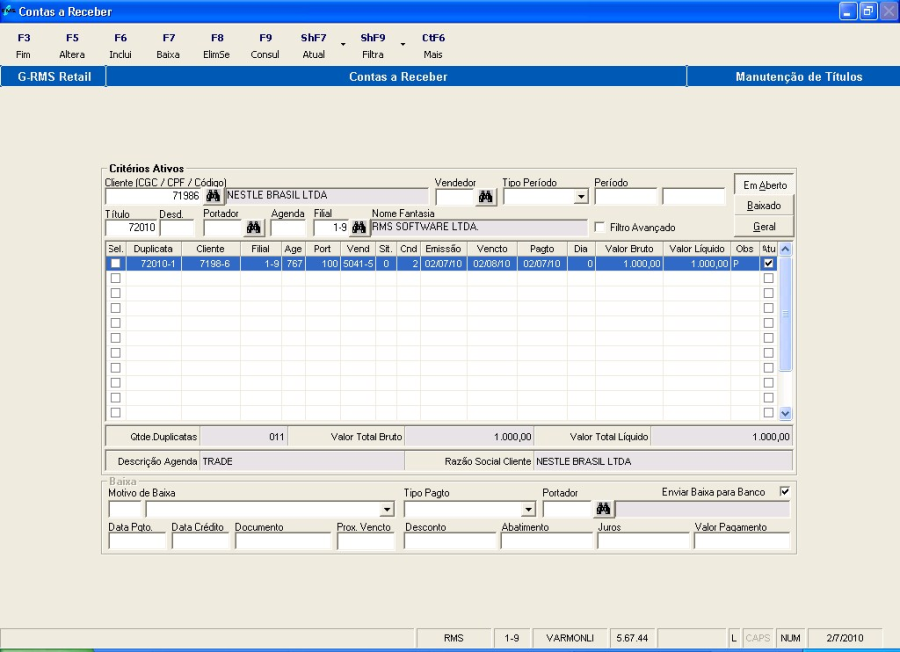This screenshot has width=900, height=652.
Task: Open the ShF7 Atual menu arrow
Action: click(343, 45)
